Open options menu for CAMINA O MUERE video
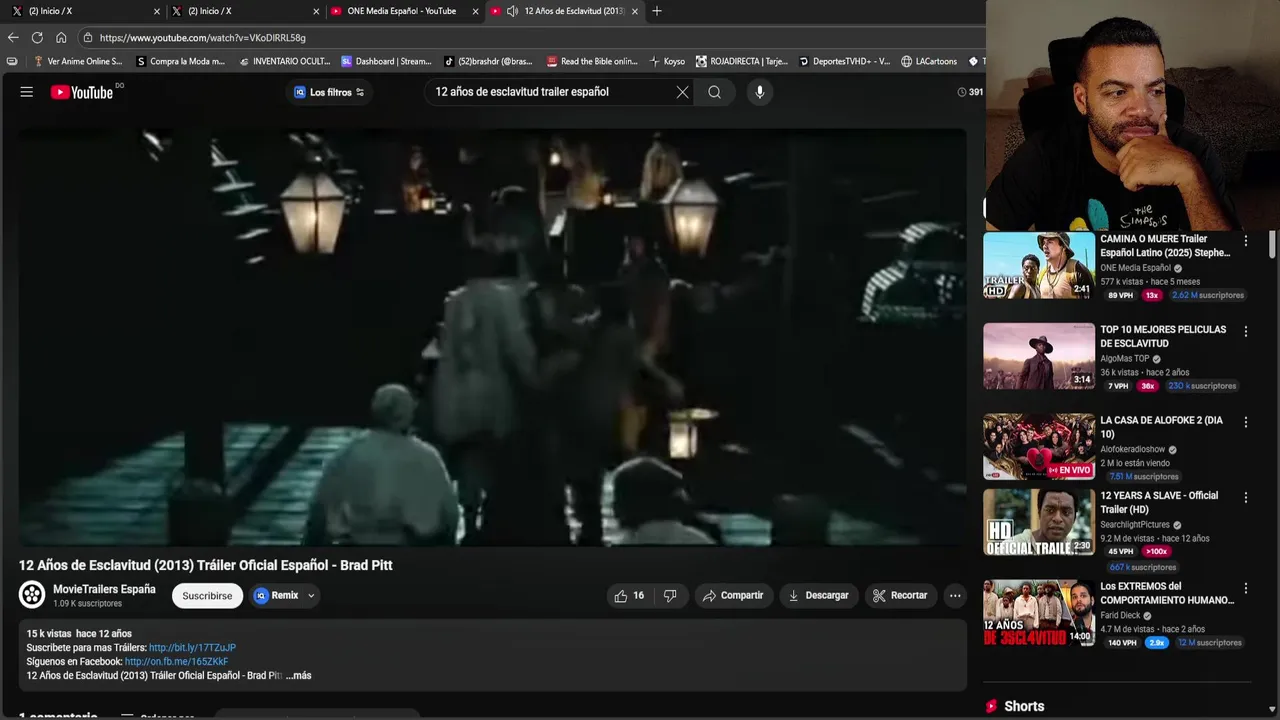 tap(1245, 241)
